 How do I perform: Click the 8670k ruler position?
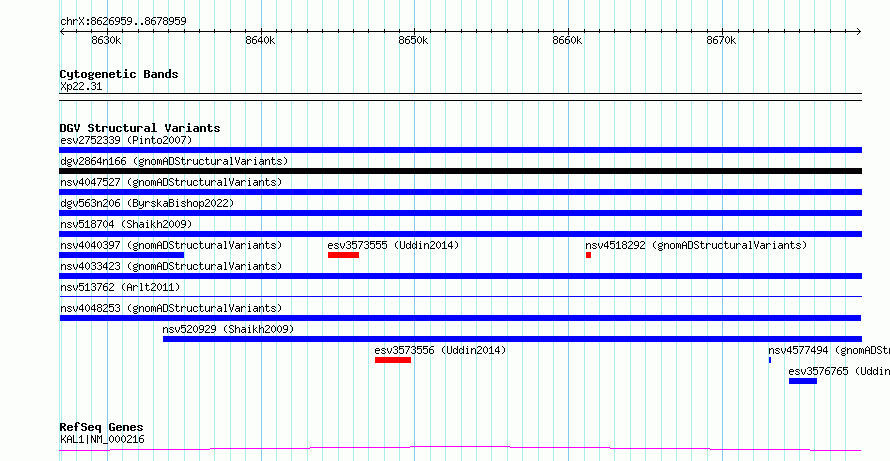(x=721, y=40)
